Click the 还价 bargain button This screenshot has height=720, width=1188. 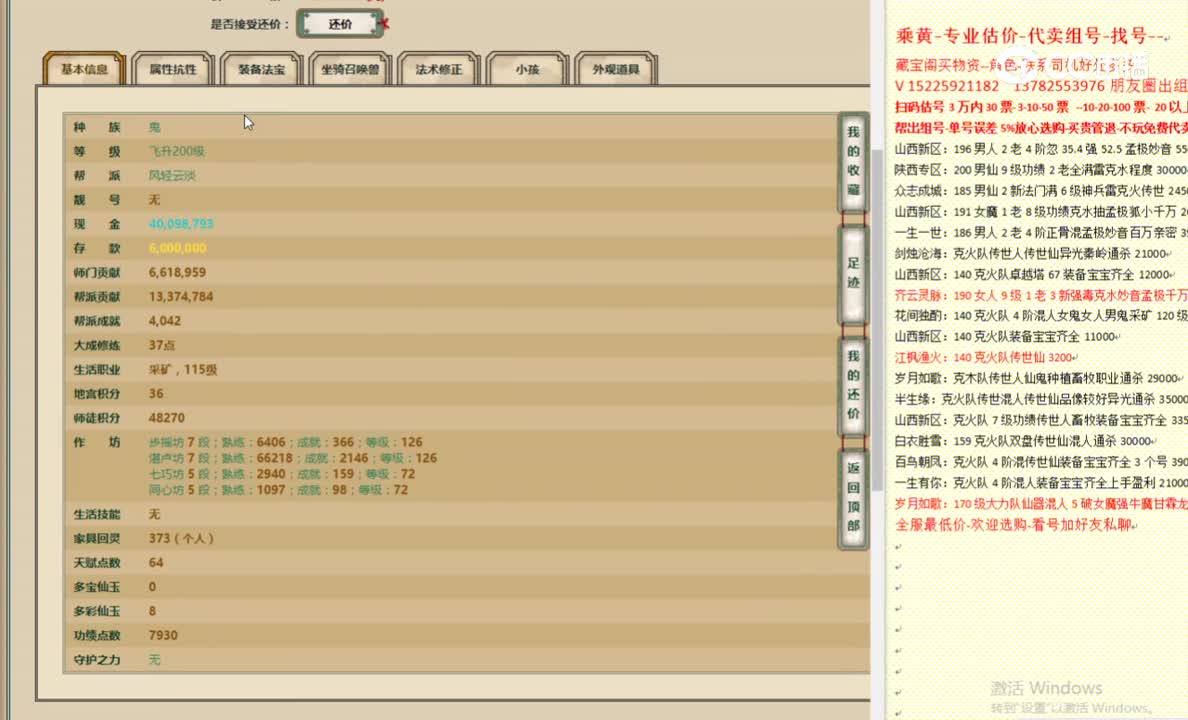coord(340,24)
